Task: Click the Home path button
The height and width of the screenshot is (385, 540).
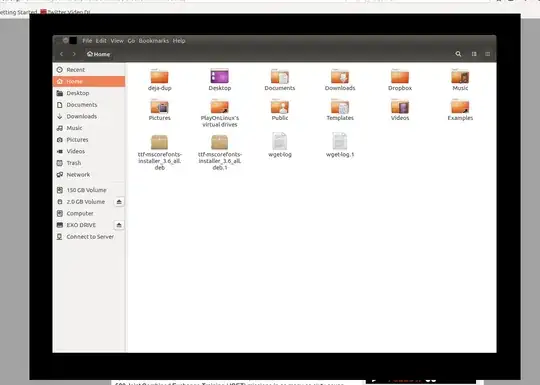Action: coord(98,54)
